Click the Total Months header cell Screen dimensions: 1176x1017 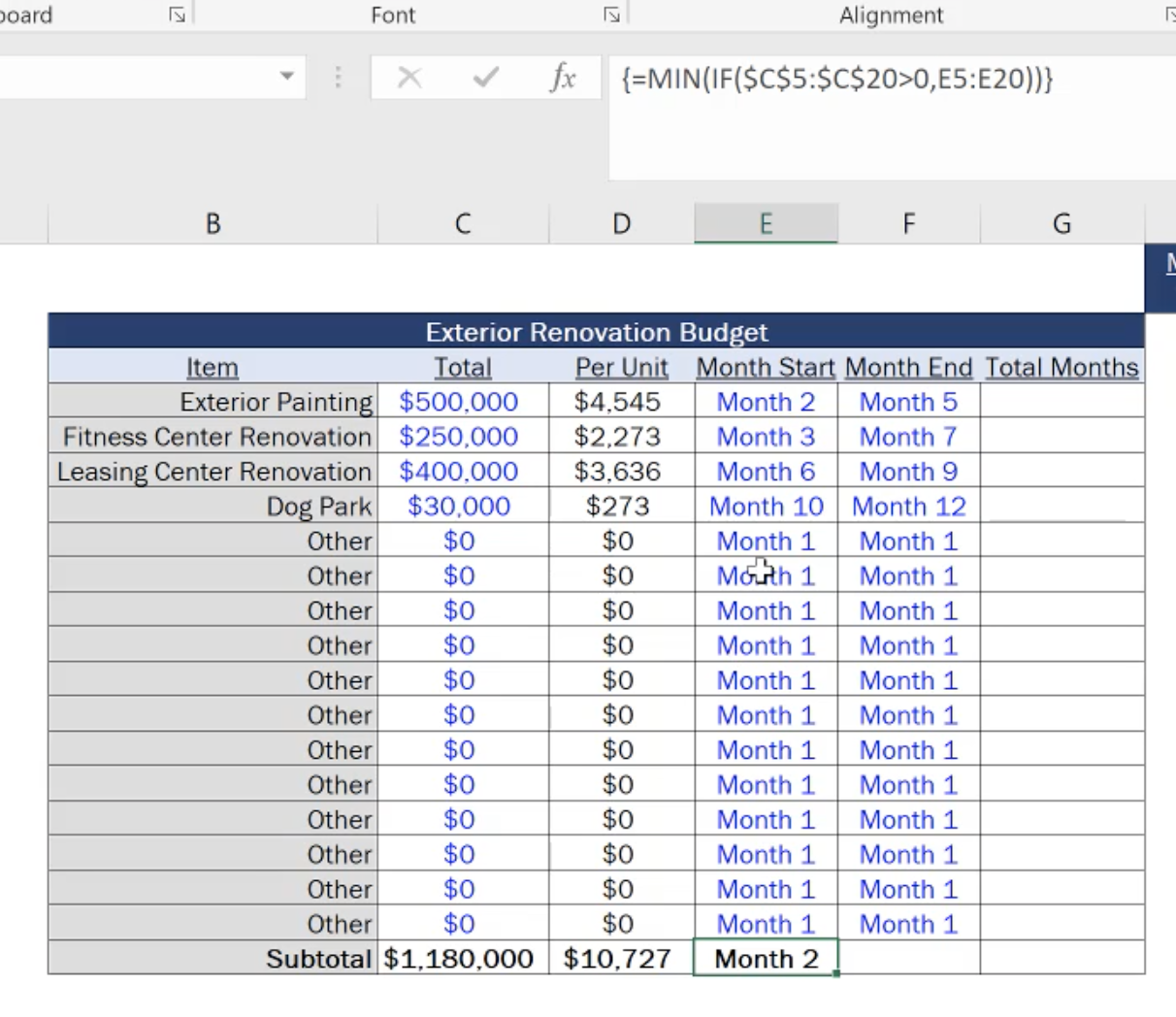pyautogui.click(x=1062, y=367)
